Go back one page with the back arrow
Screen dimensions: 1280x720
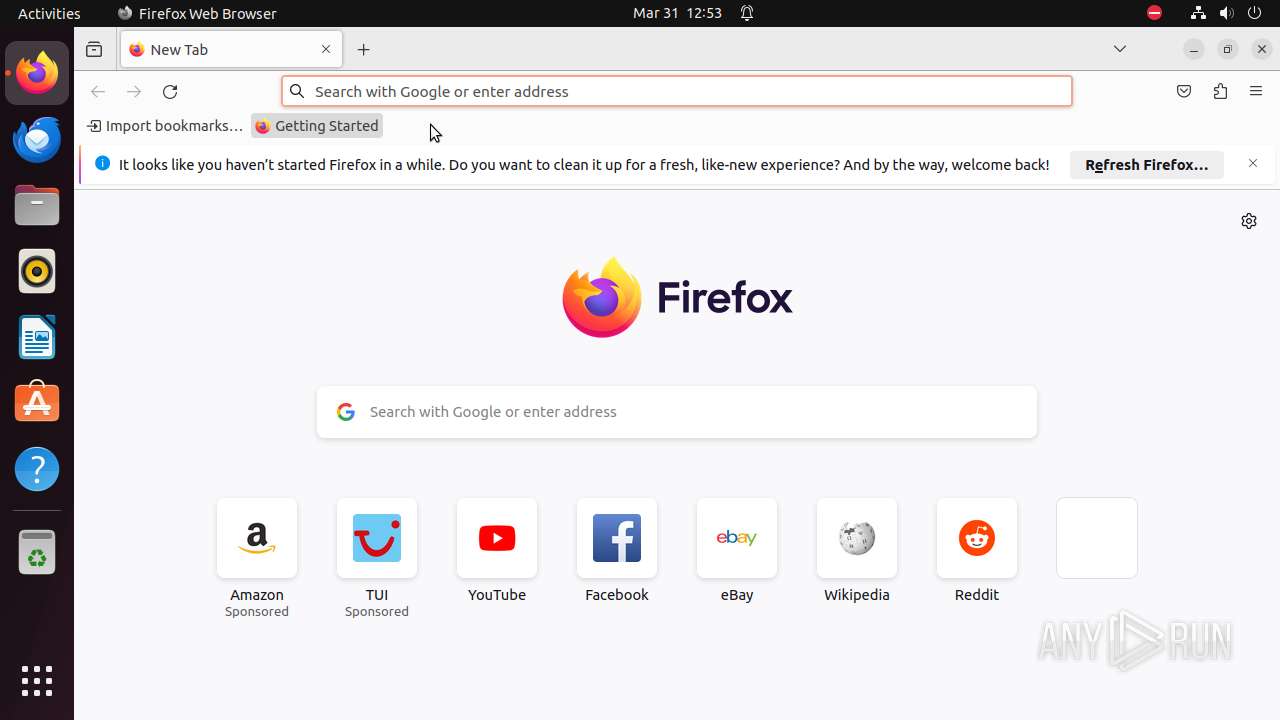point(98,91)
